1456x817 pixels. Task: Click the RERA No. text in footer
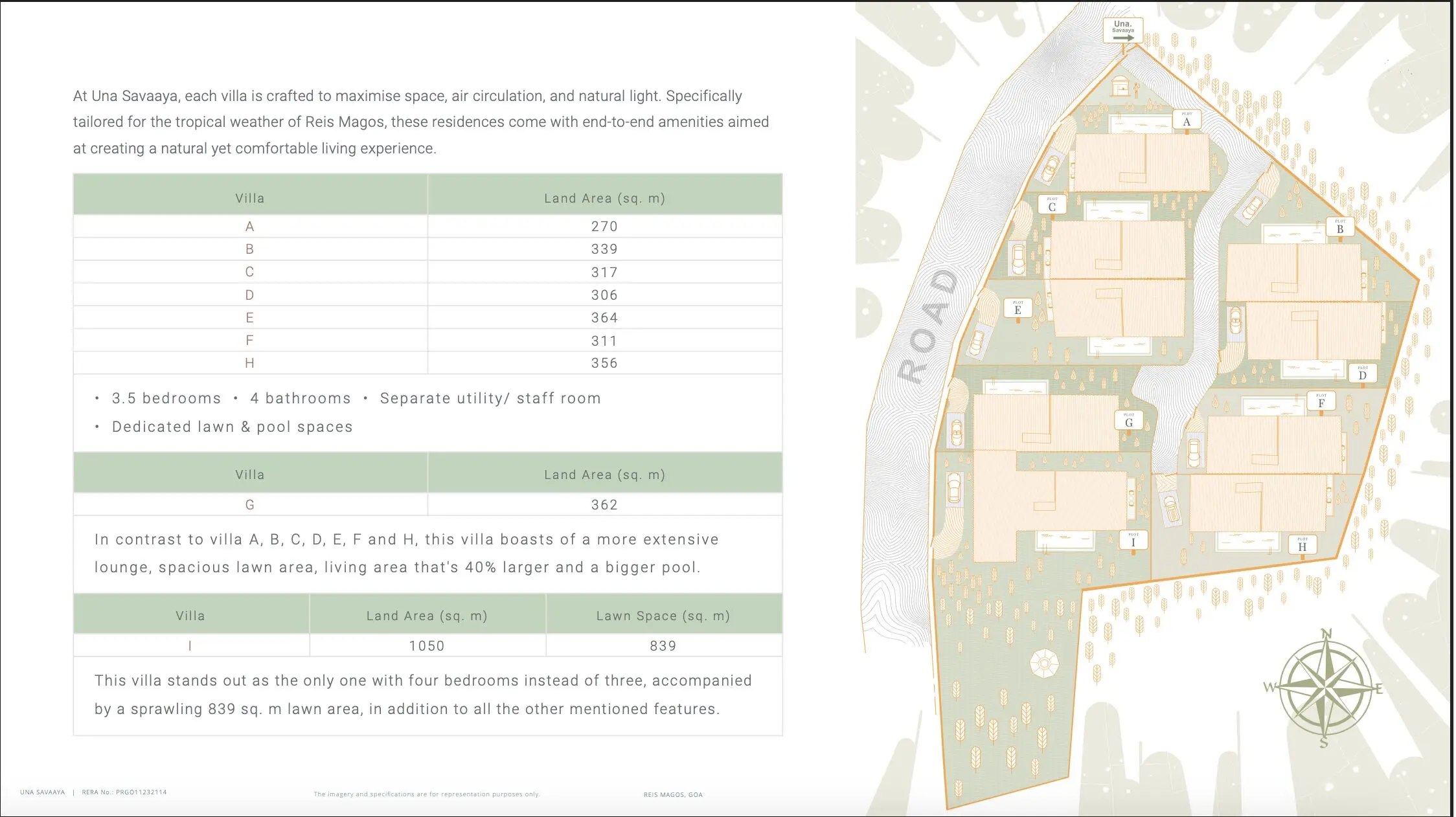tap(124, 792)
